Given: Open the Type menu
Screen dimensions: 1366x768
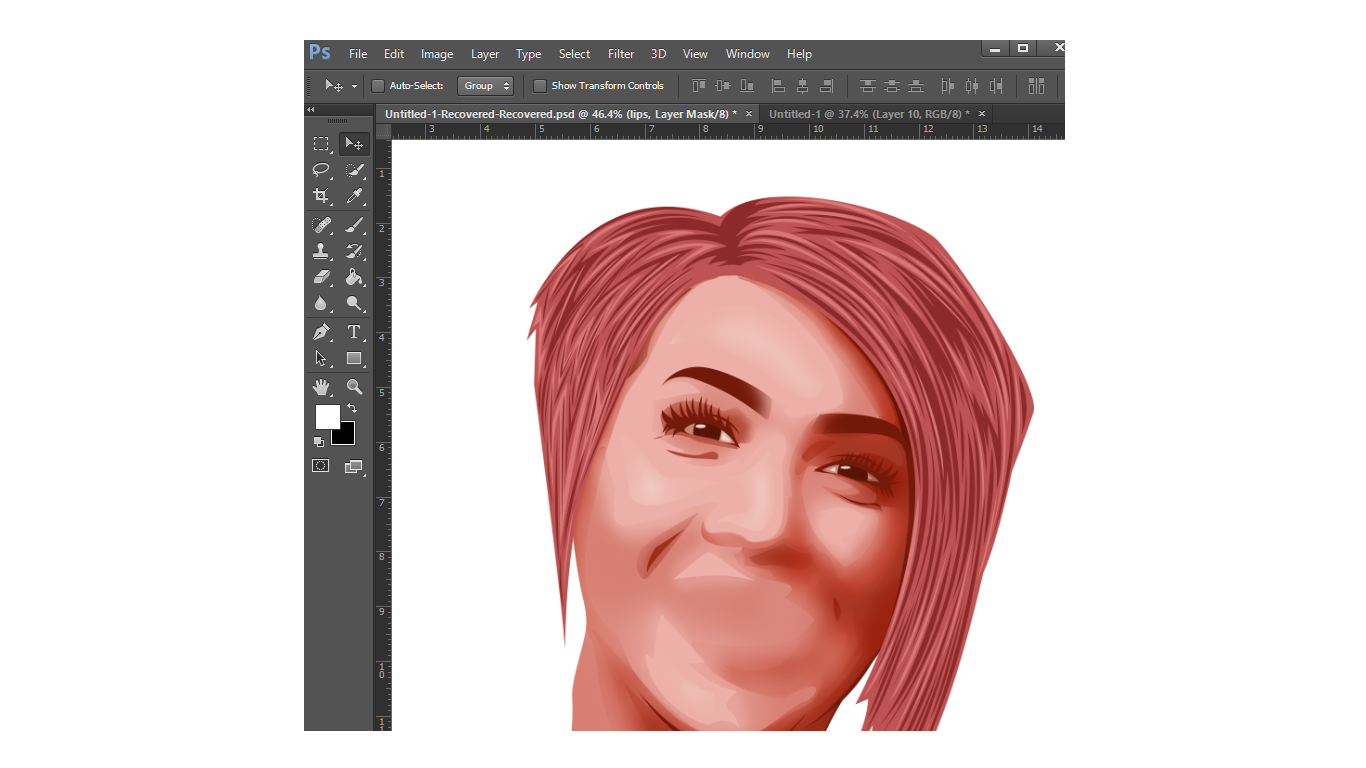Looking at the screenshot, I should point(529,54).
